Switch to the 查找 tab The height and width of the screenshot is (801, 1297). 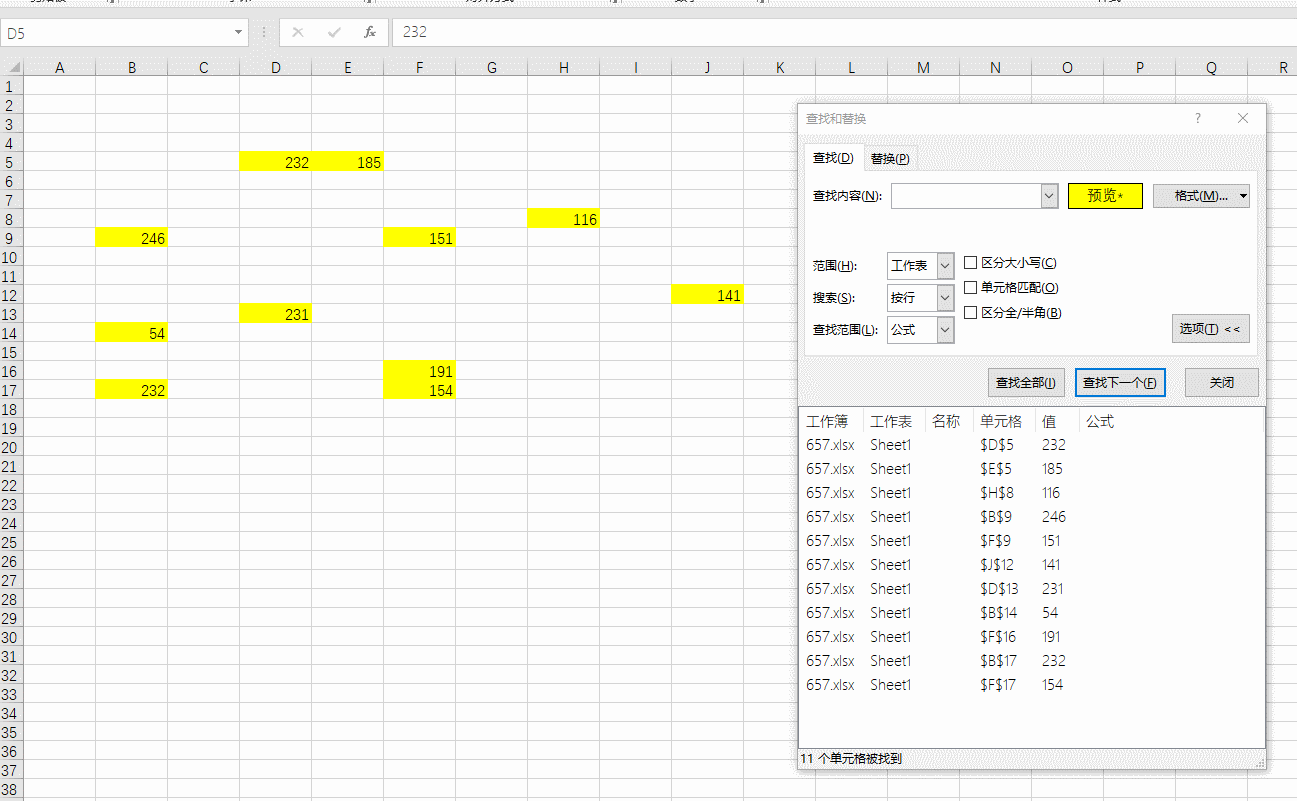click(832, 158)
